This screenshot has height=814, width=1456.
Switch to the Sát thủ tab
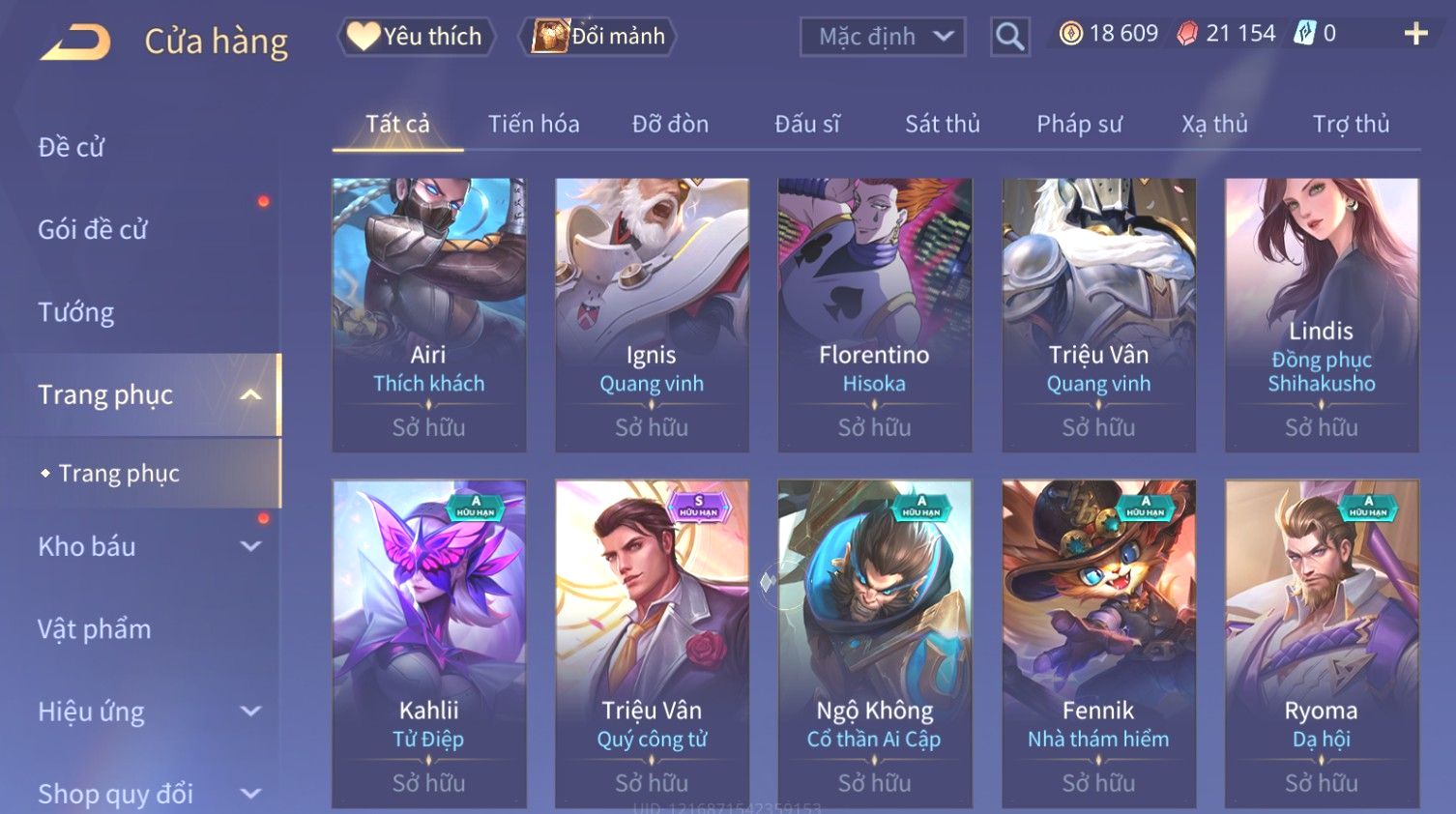click(943, 124)
